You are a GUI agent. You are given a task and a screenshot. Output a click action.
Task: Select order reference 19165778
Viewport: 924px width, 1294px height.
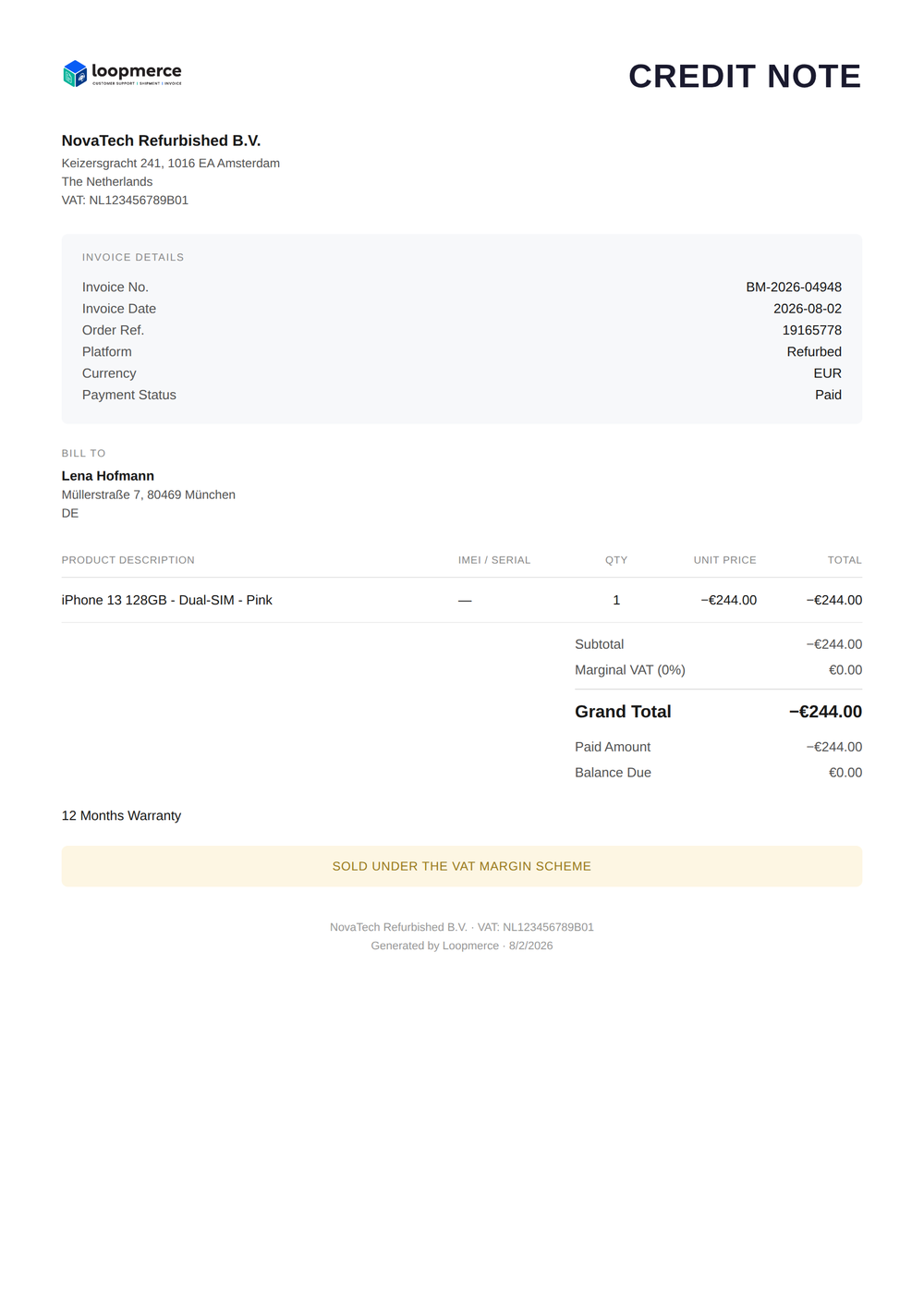[x=812, y=330]
